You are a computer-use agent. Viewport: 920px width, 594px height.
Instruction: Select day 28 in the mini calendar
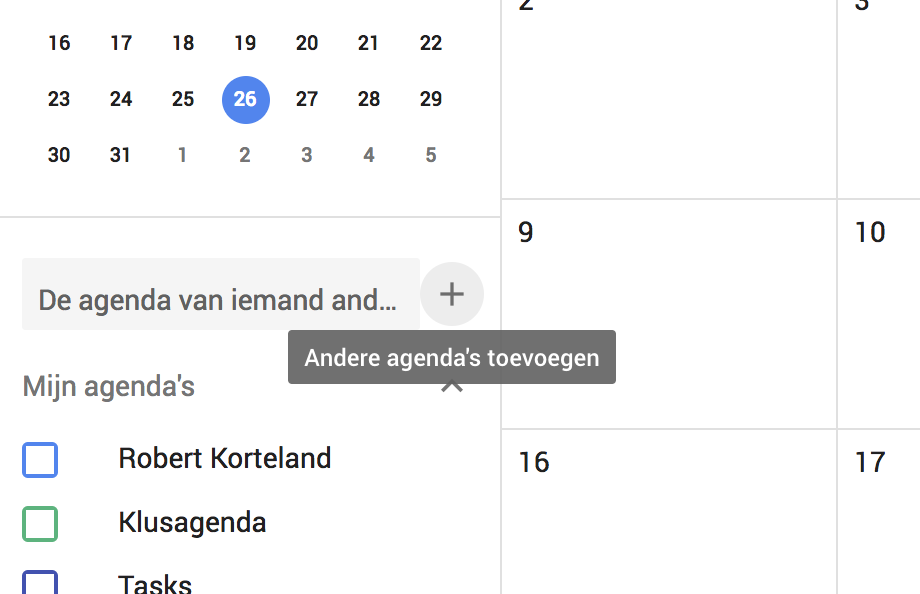369,99
